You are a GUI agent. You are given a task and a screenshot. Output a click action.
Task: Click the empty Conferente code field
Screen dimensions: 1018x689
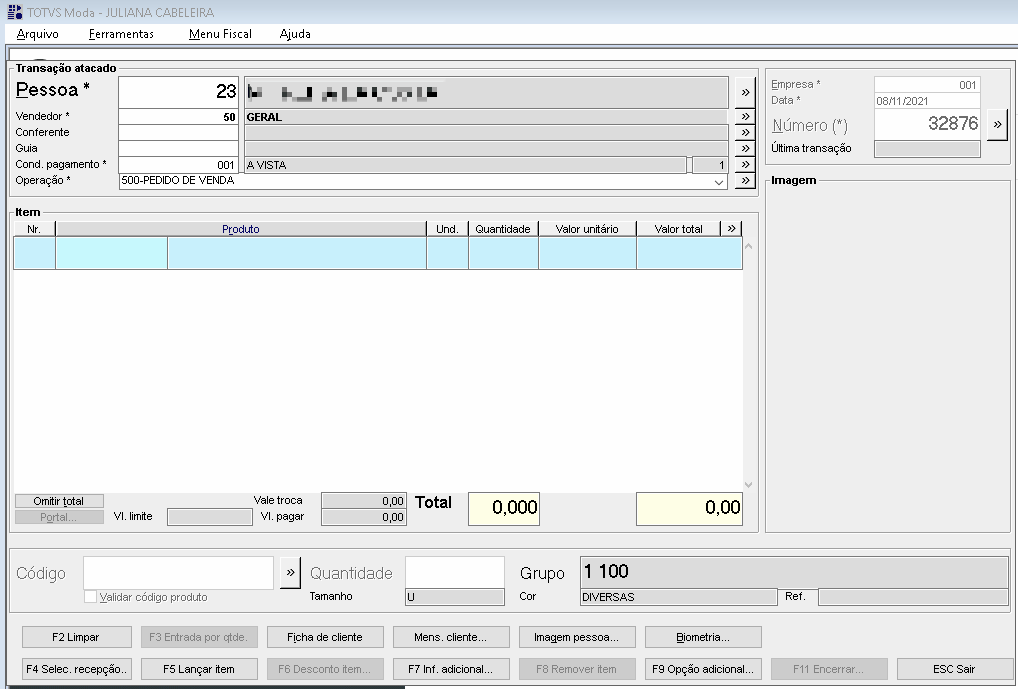pos(179,132)
